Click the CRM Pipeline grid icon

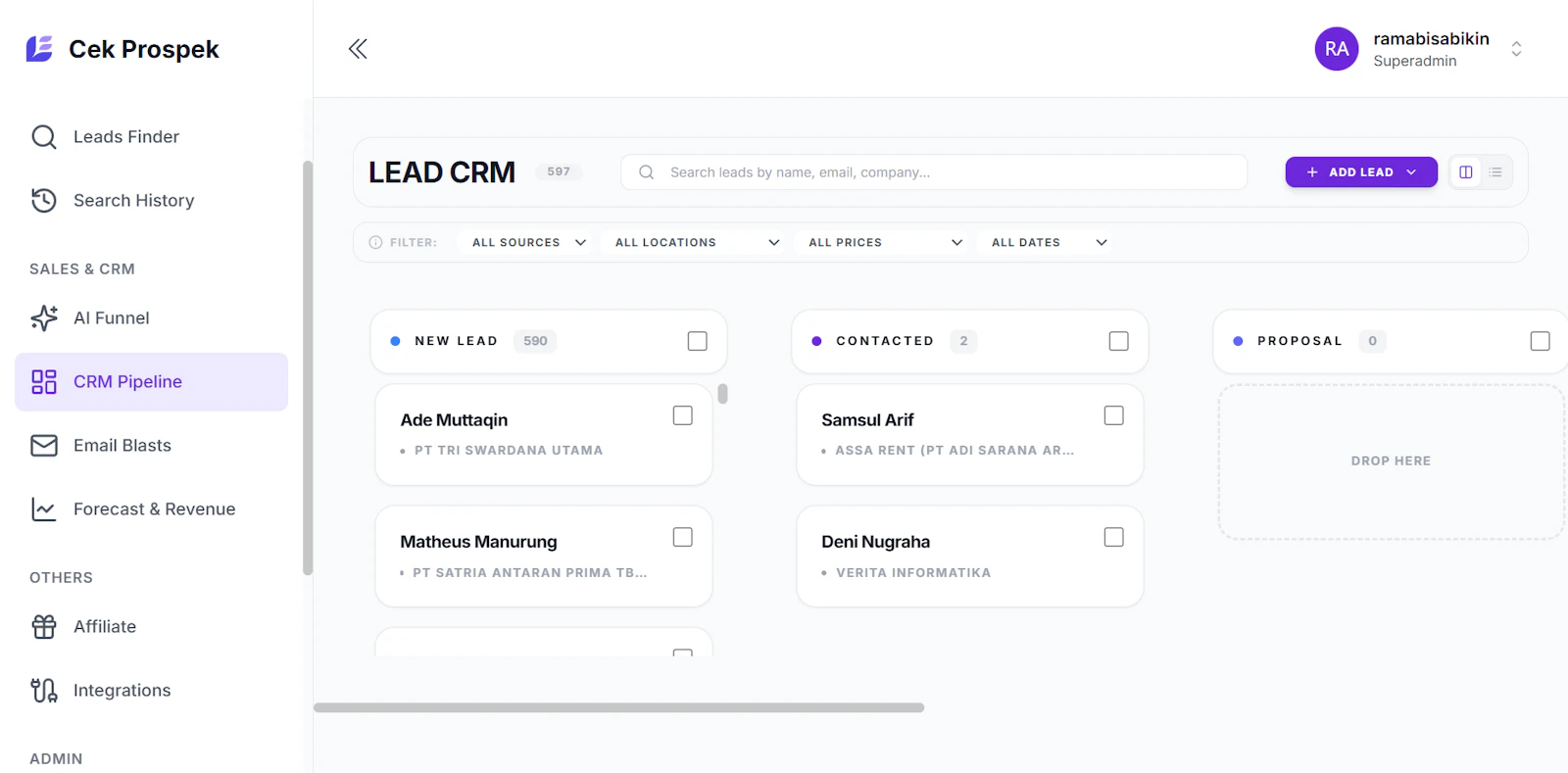44,381
